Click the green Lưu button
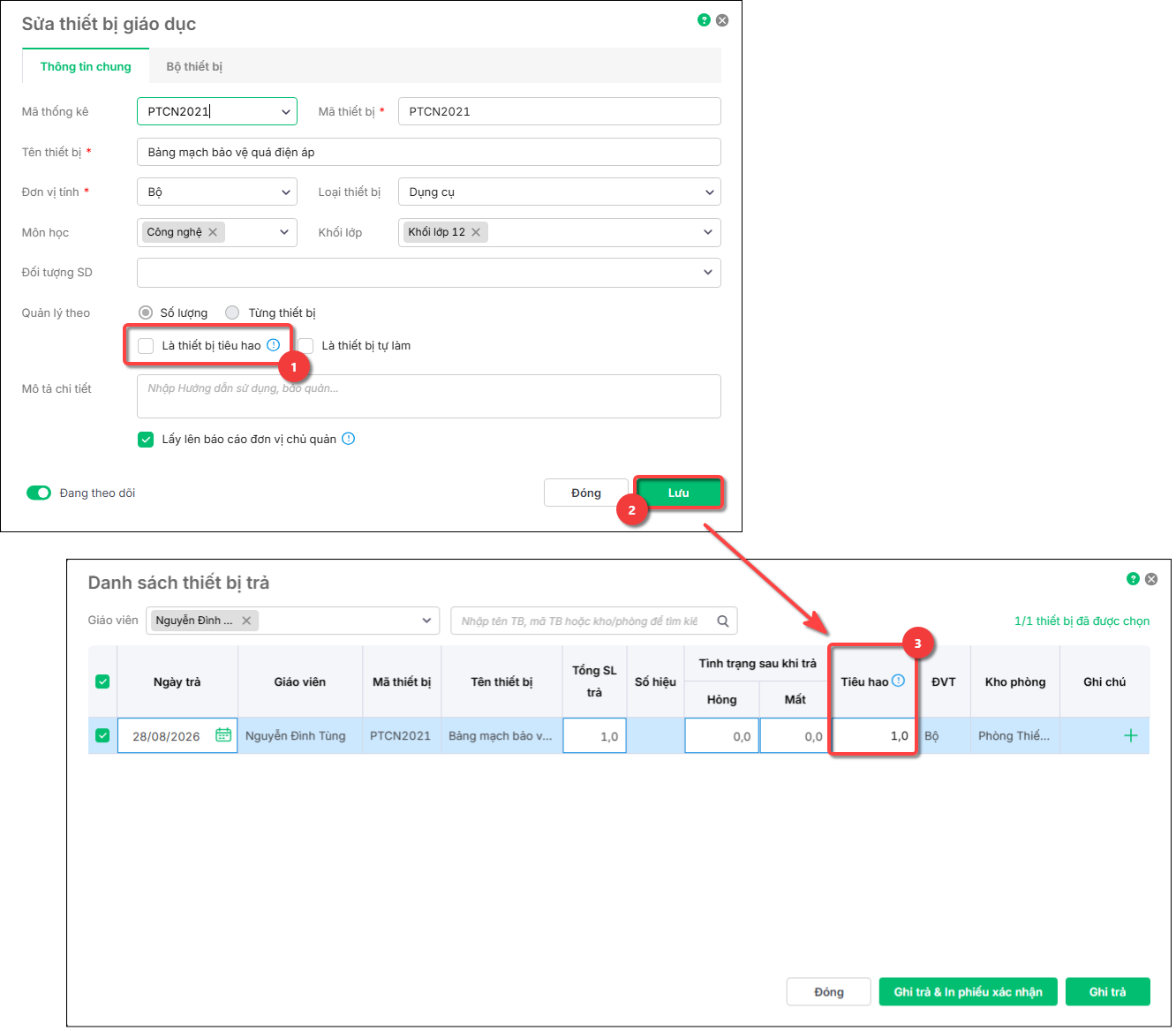The image size is (1176, 1031). [x=679, y=493]
